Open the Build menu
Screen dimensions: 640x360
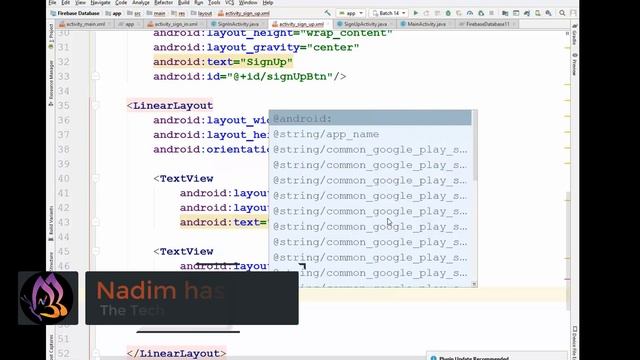pos(184,2)
